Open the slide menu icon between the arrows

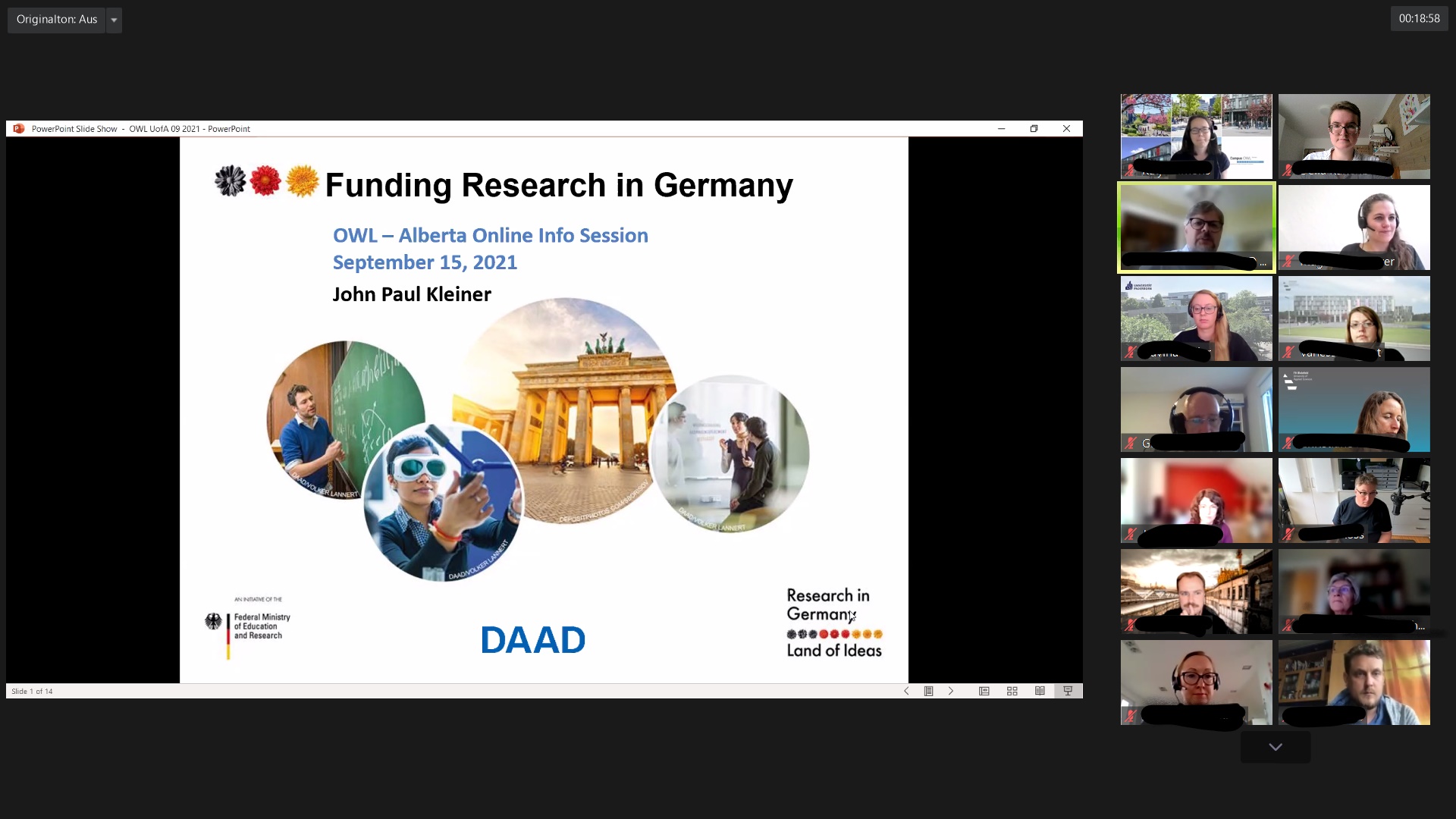(x=928, y=691)
